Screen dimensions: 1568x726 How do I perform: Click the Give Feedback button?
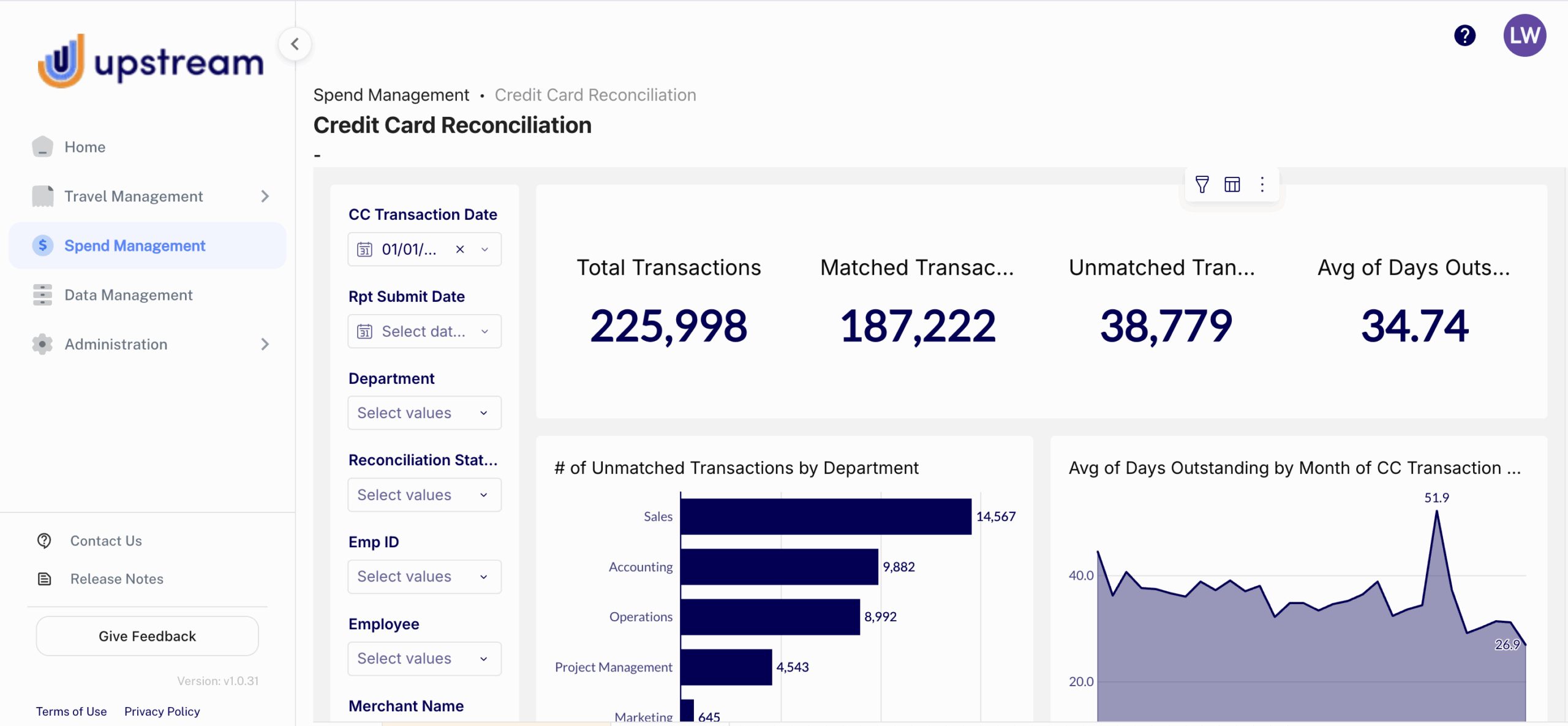pyautogui.click(x=147, y=636)
